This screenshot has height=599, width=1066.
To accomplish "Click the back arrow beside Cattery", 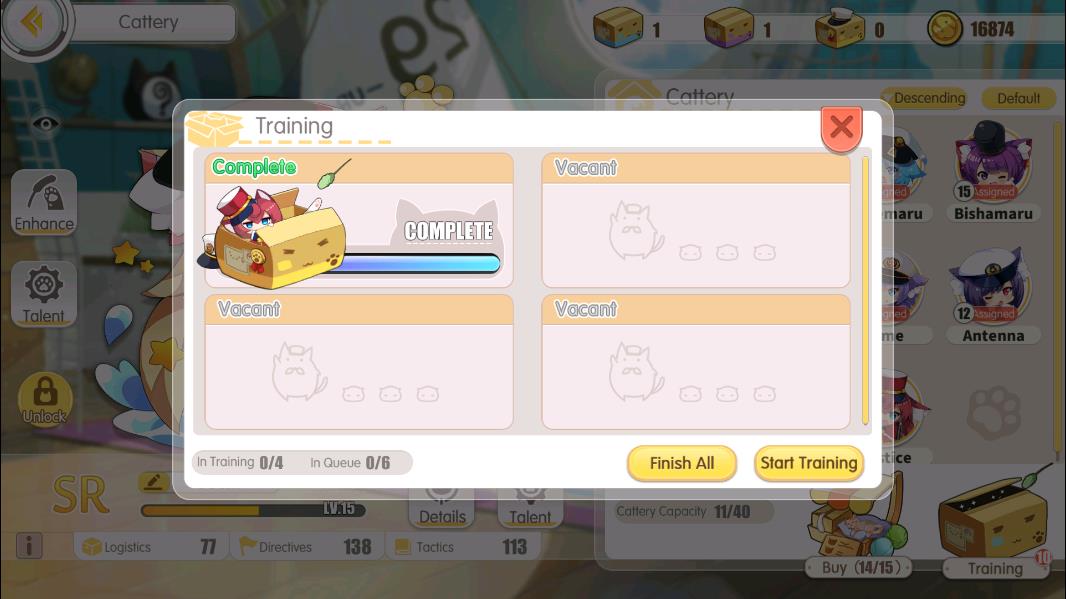I will (x=32, y=22).
